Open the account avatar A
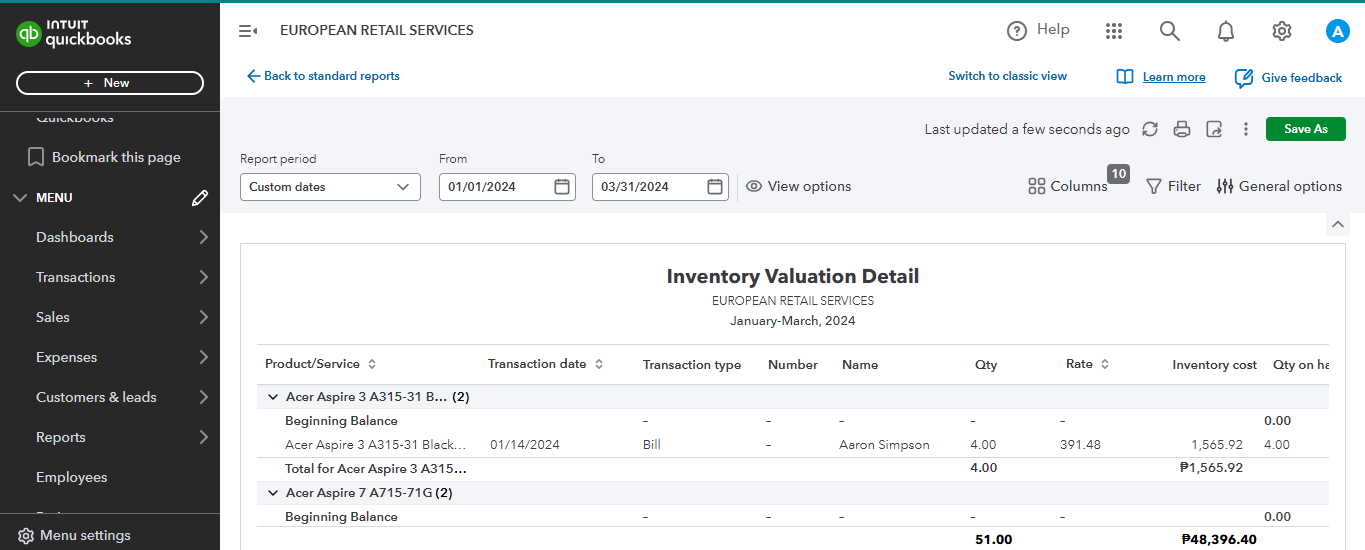Viewport: 1365px width, 550px height. pos(1338,31)
